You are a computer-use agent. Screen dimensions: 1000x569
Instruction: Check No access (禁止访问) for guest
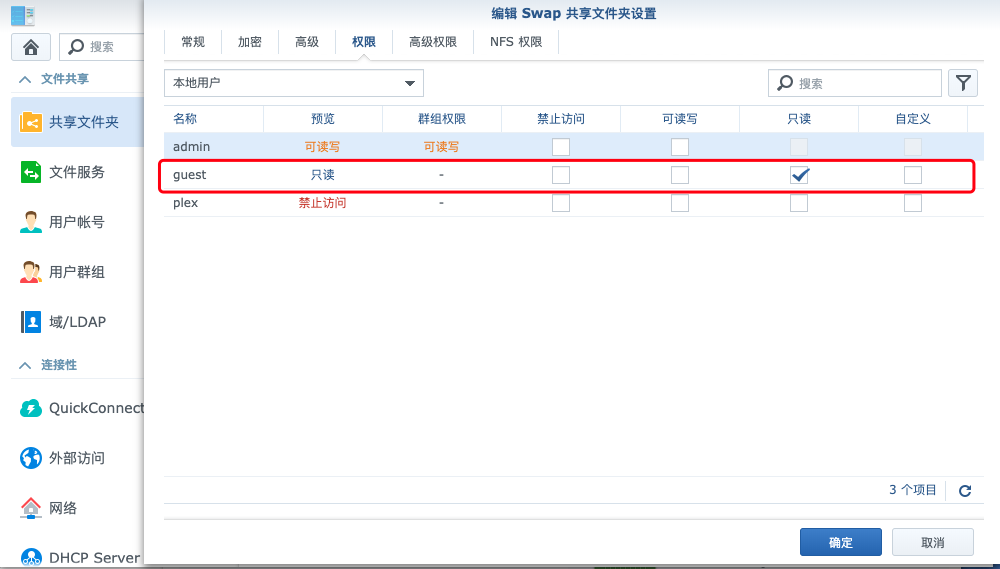(x=561, y=175)
